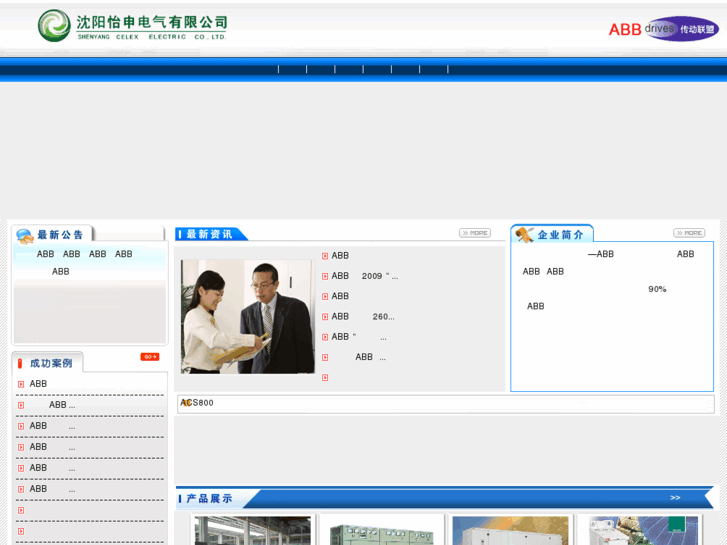Open the ABB drives alliance badge
The height and width of the screenshot is (545, 727).
(663, 29)
